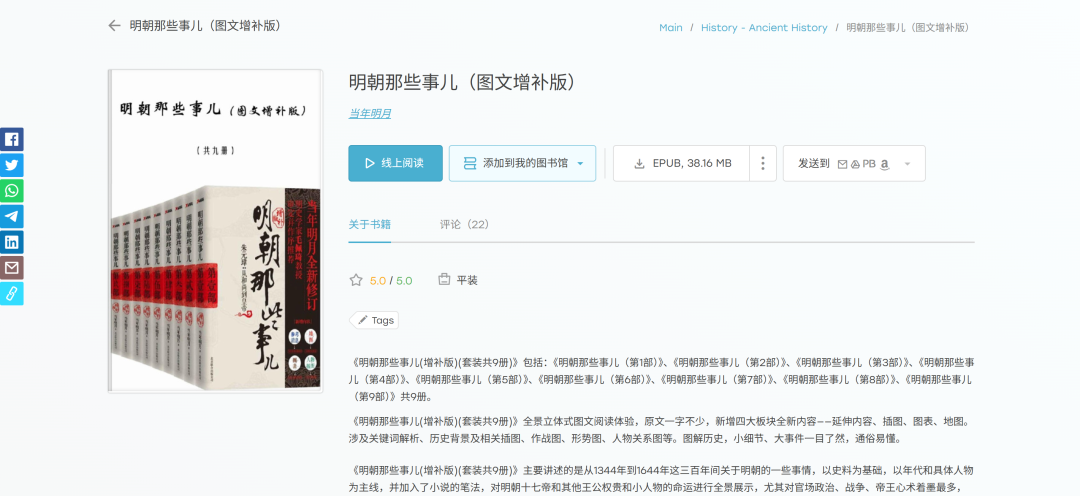
Task: Open History - Ancient History breadcrumb
Action: 764,28
